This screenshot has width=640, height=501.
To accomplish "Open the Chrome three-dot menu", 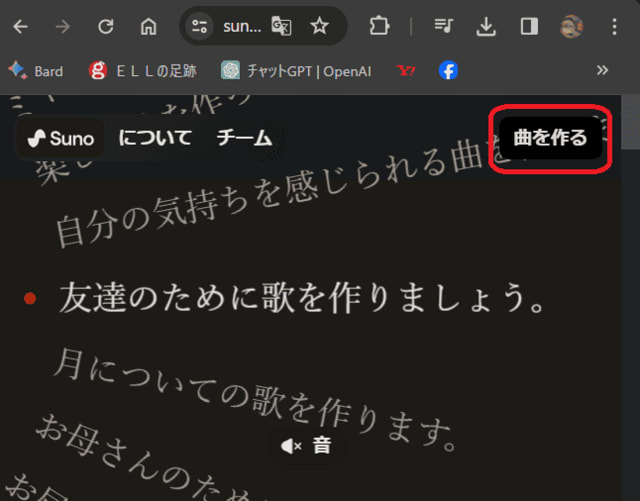I will click(x=614, y=27).
